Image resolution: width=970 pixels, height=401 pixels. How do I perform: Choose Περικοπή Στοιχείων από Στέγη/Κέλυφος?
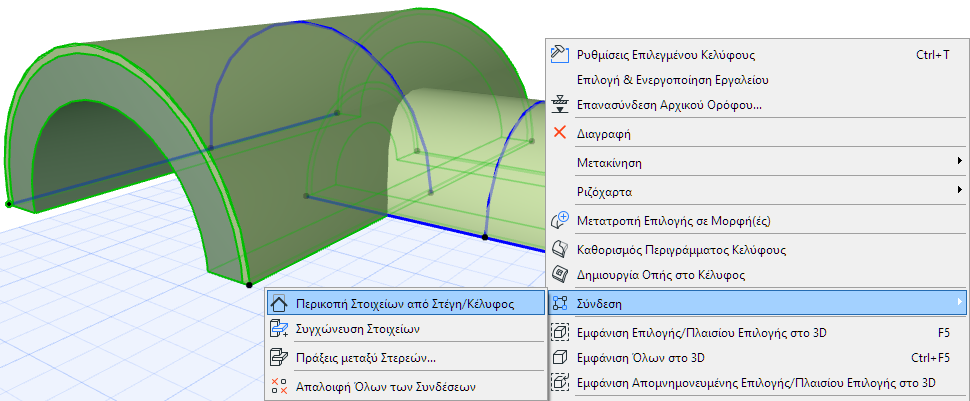pos(405,304)
